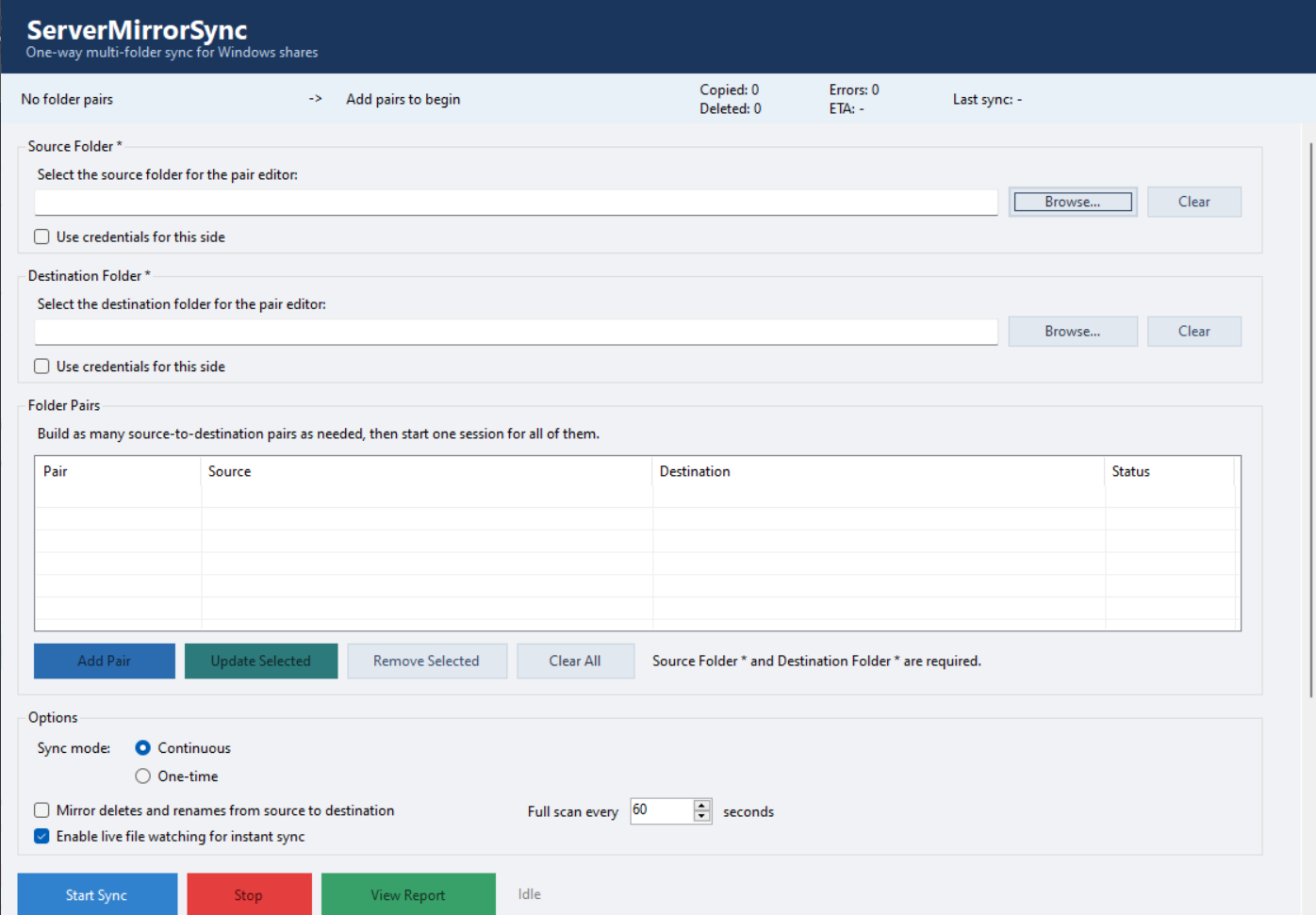Click the ServerMirrorSync title
The image size is (1316, 915).
pyautogui.click(x=137, y=30)
